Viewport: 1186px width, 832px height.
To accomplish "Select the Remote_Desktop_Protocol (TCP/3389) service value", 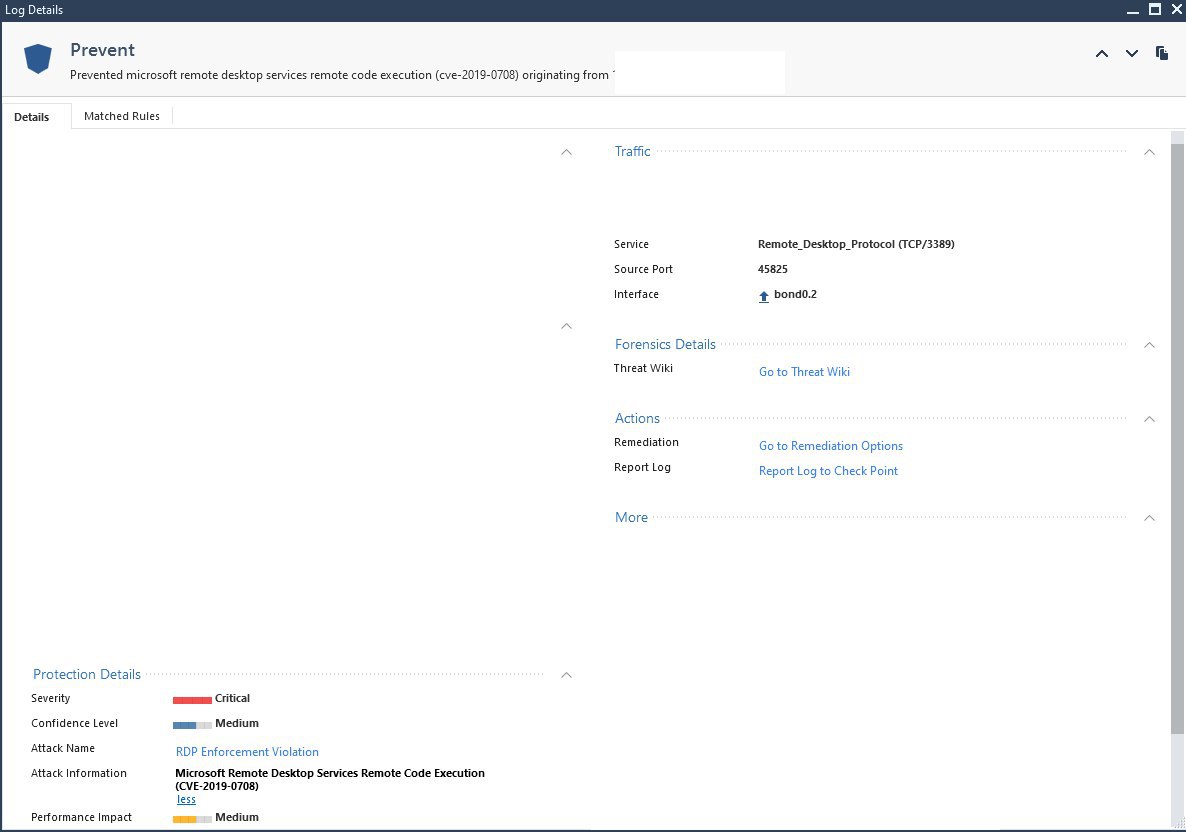I will [855, 244].
